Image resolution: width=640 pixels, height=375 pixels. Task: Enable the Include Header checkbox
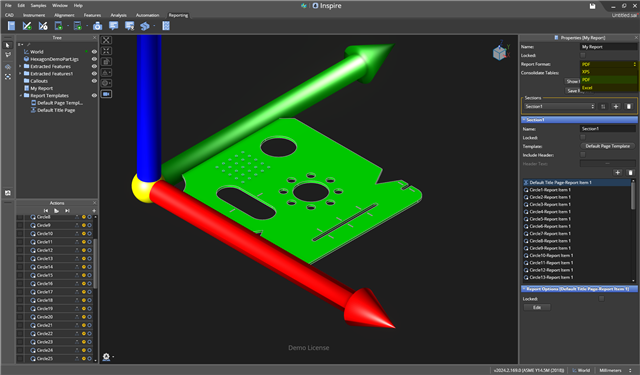pyautogui.click(x=583, y=155)
